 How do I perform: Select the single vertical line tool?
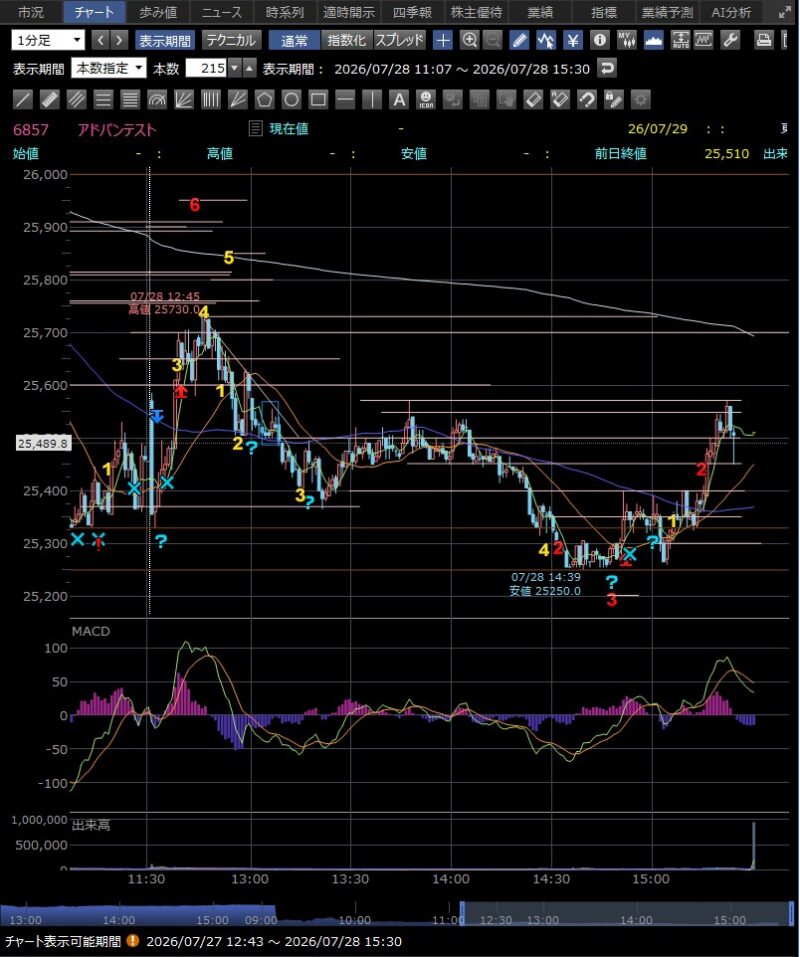tap(372, 99)
